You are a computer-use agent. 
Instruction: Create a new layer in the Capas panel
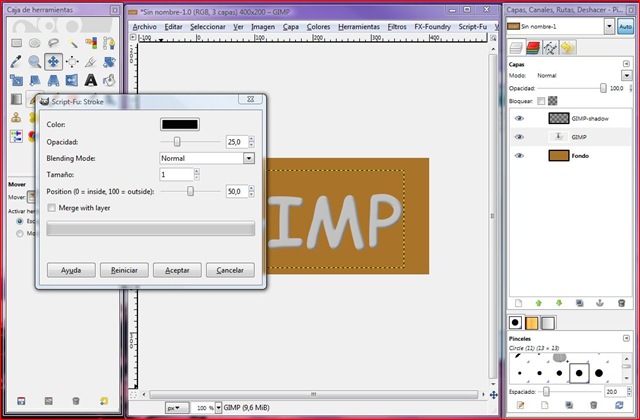coord(518,303)
